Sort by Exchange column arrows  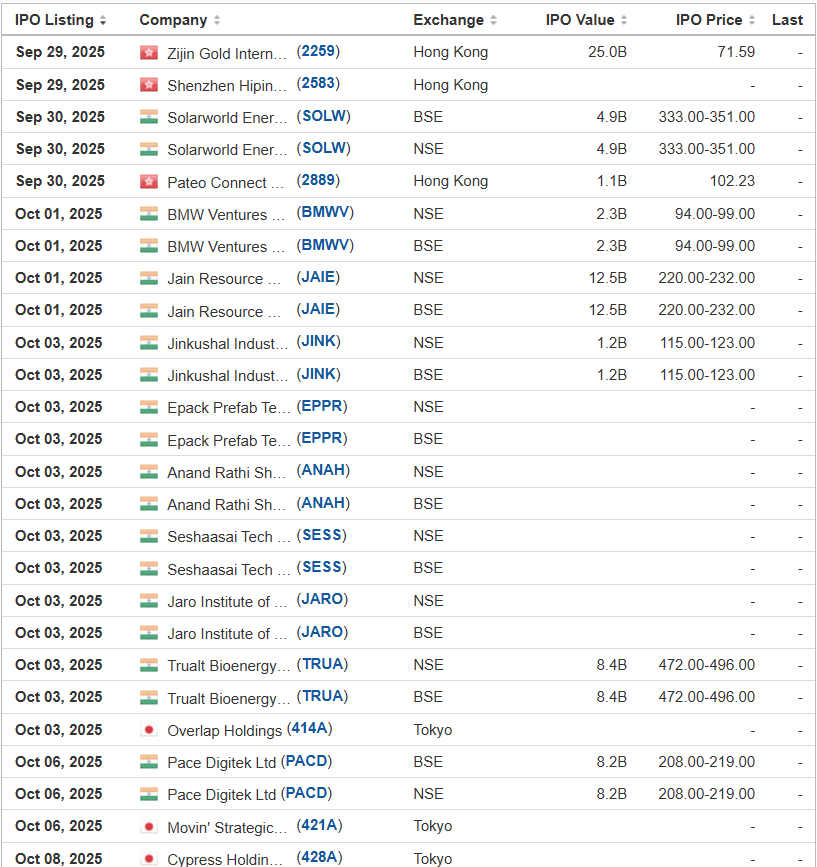(493, 20)
